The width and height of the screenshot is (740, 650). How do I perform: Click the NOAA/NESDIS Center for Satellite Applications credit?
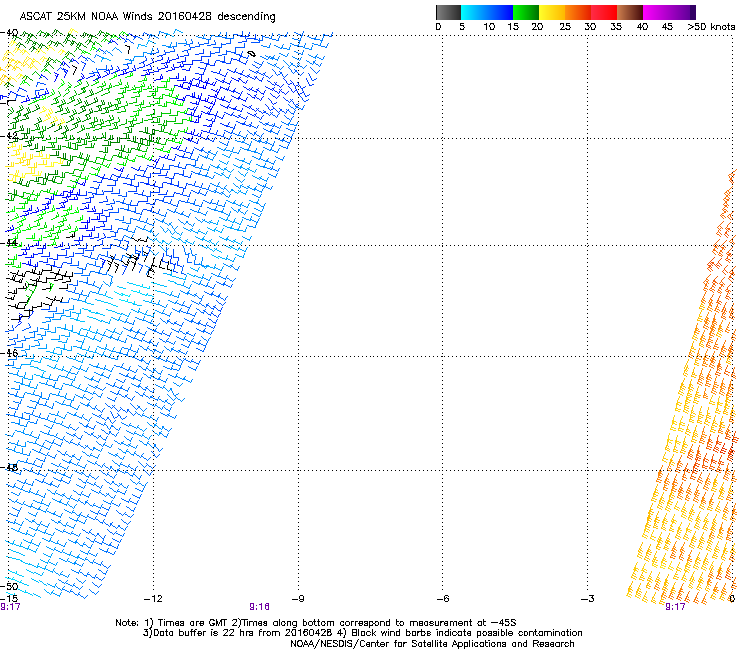[432, 644]
